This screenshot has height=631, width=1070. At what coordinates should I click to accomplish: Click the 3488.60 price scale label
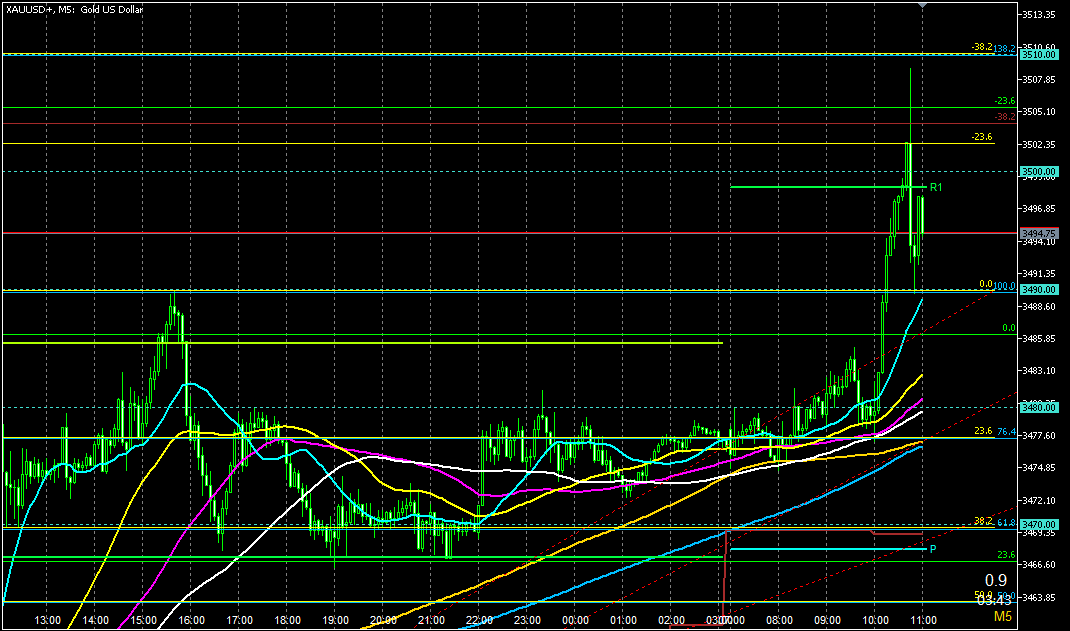[x=1039, y=306]
